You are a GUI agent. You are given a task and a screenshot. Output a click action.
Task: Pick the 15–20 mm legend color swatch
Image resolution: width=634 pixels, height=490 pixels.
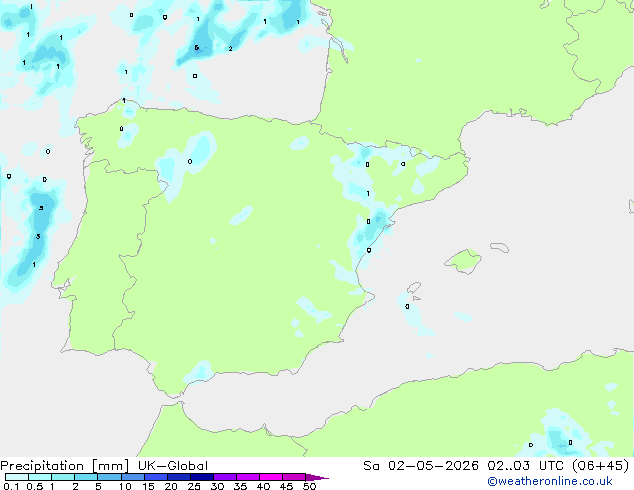coord(155,477)
